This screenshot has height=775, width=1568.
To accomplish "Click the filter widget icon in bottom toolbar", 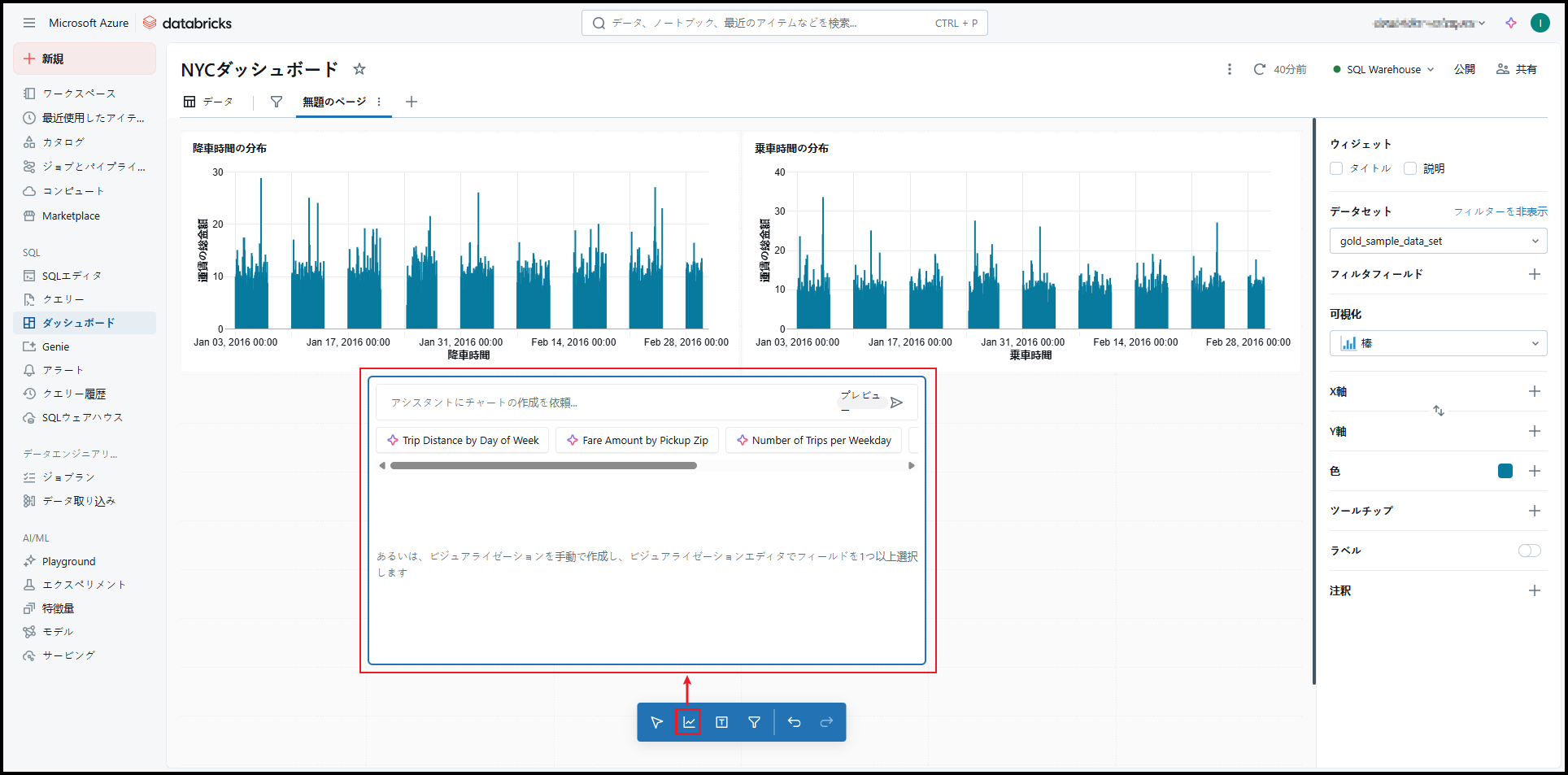I will coord(754,722).
